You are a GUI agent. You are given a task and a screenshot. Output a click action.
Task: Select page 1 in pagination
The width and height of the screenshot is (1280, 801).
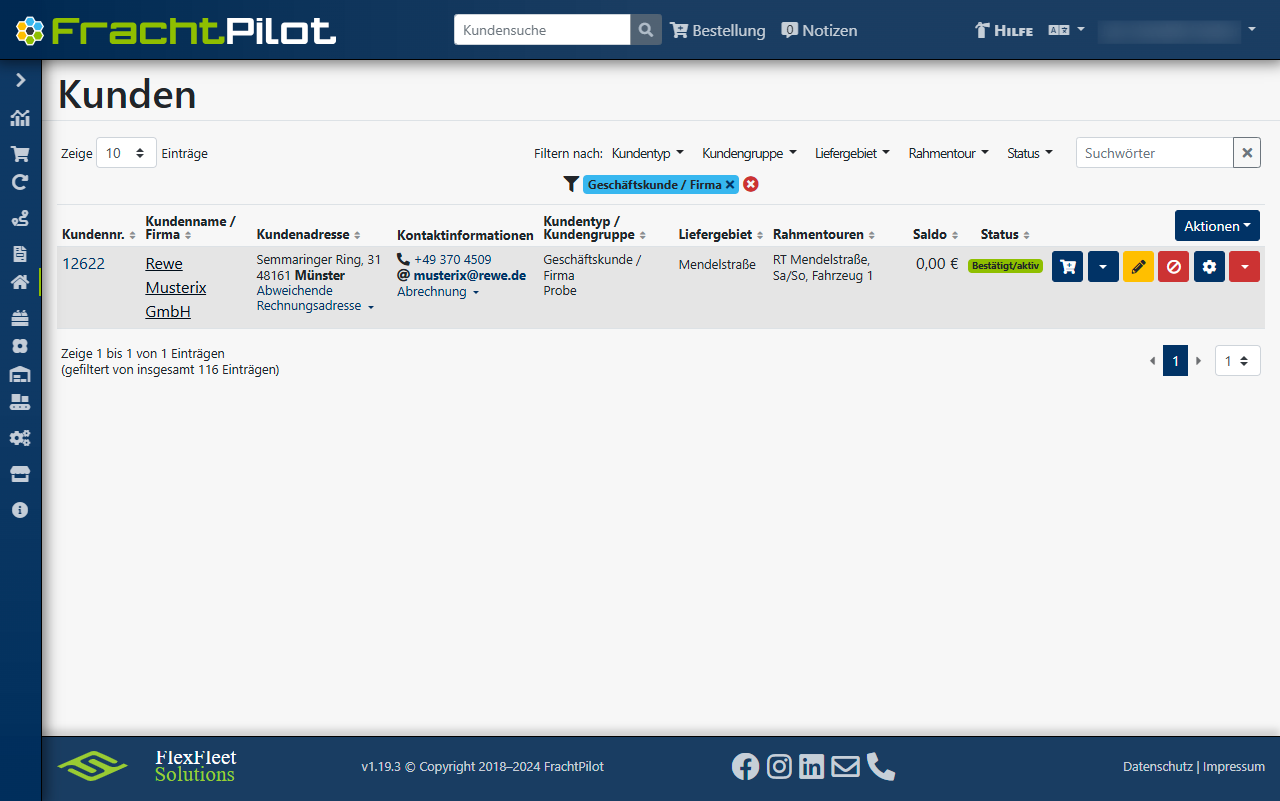pyautogui.click(x=1175, y=361)
